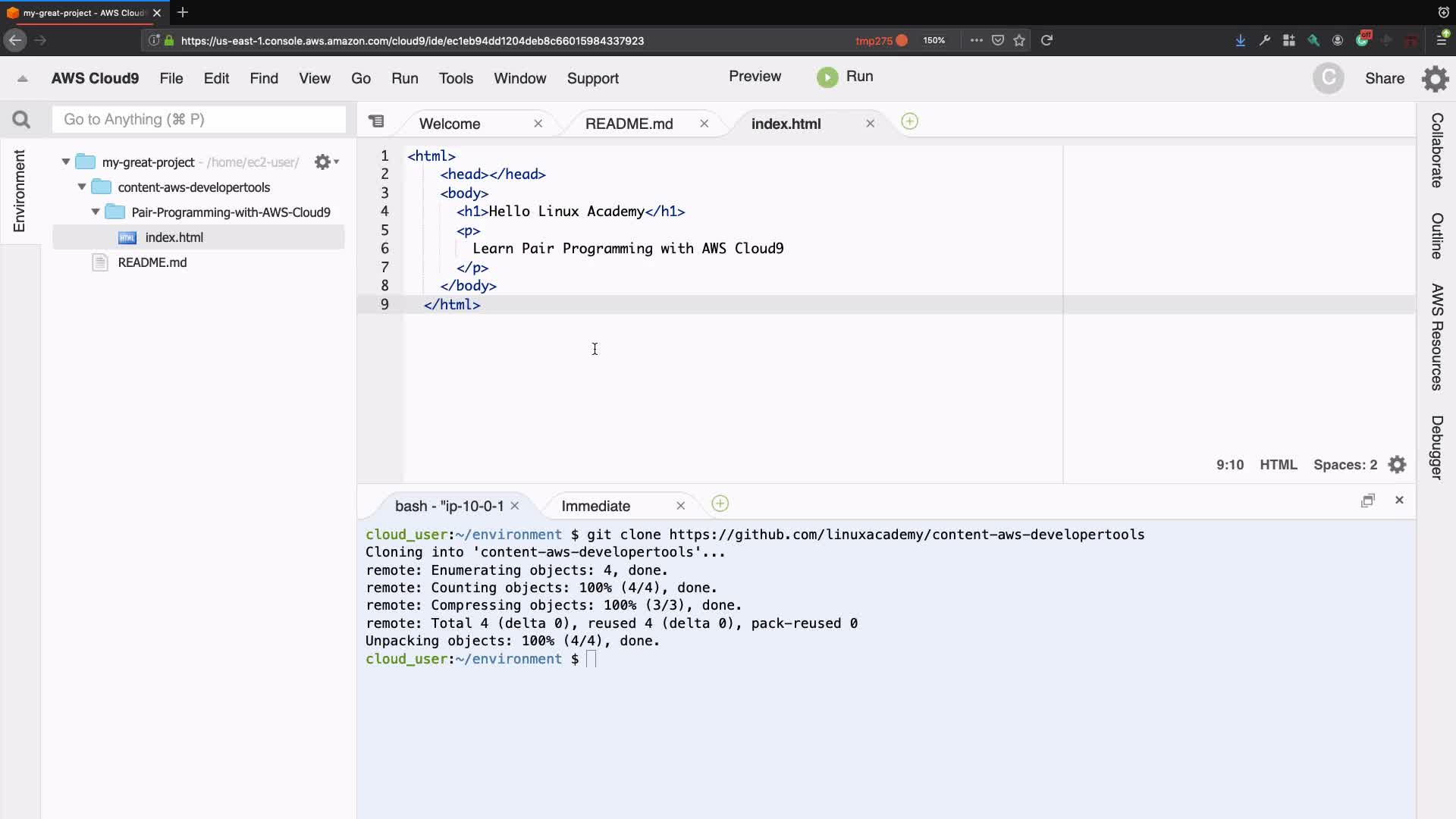Screen dimensions: 1456x819
Task: Click the Go to Anything search field
Action: (199, 120)
